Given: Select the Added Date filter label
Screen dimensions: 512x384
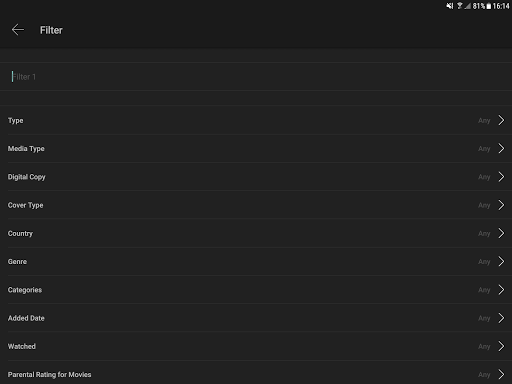Looking at the screenshot, I should pyautogui.click(x=26, y=318).
